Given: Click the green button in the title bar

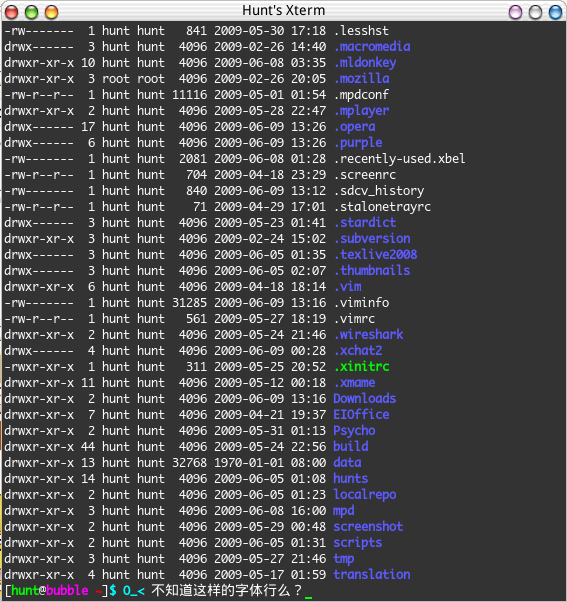Looking at the screenshot, I should point(31,12).
